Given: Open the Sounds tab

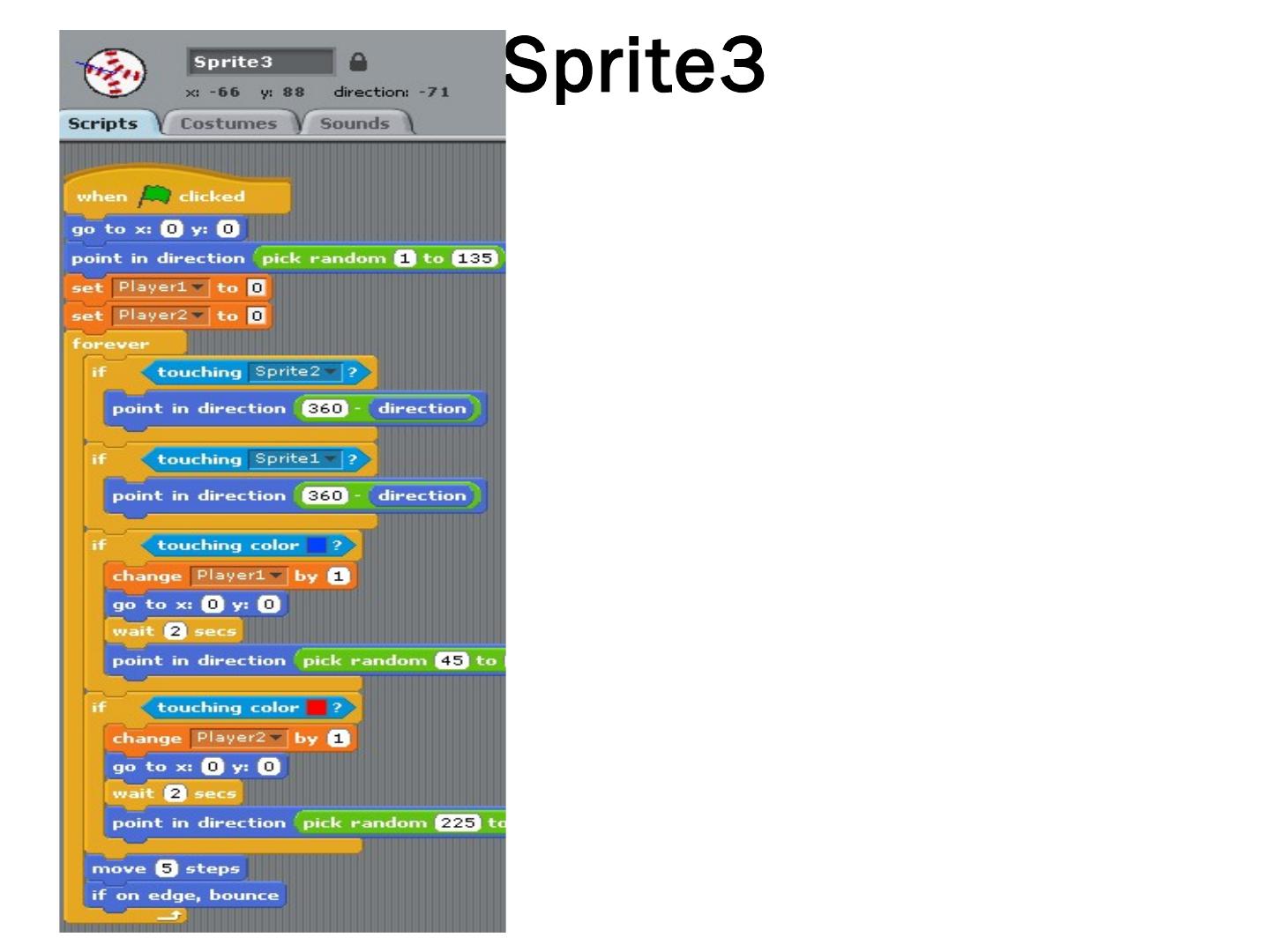Looking at the screenshot, I should 355,123.
